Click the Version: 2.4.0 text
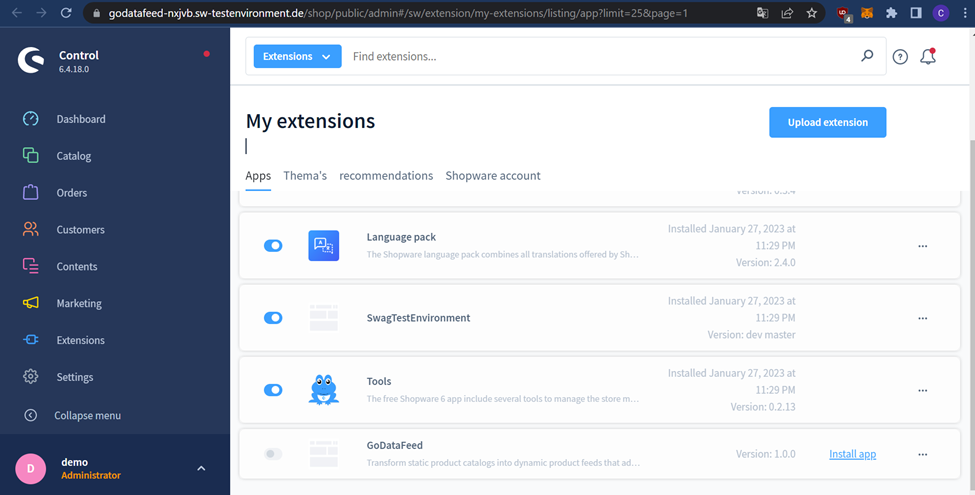The height and width of the screenshot is (495, 975). click(765, 262)
